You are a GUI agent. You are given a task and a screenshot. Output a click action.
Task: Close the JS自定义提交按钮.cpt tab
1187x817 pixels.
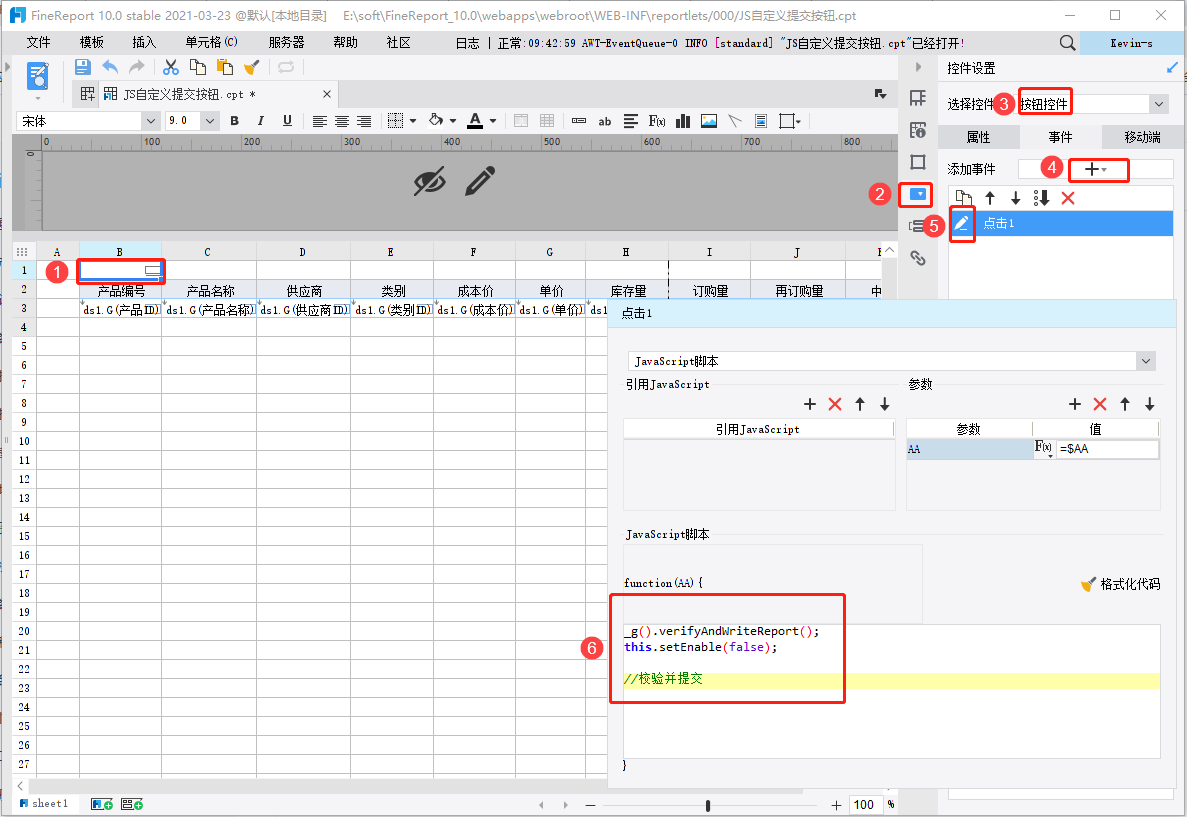point(327,94)
